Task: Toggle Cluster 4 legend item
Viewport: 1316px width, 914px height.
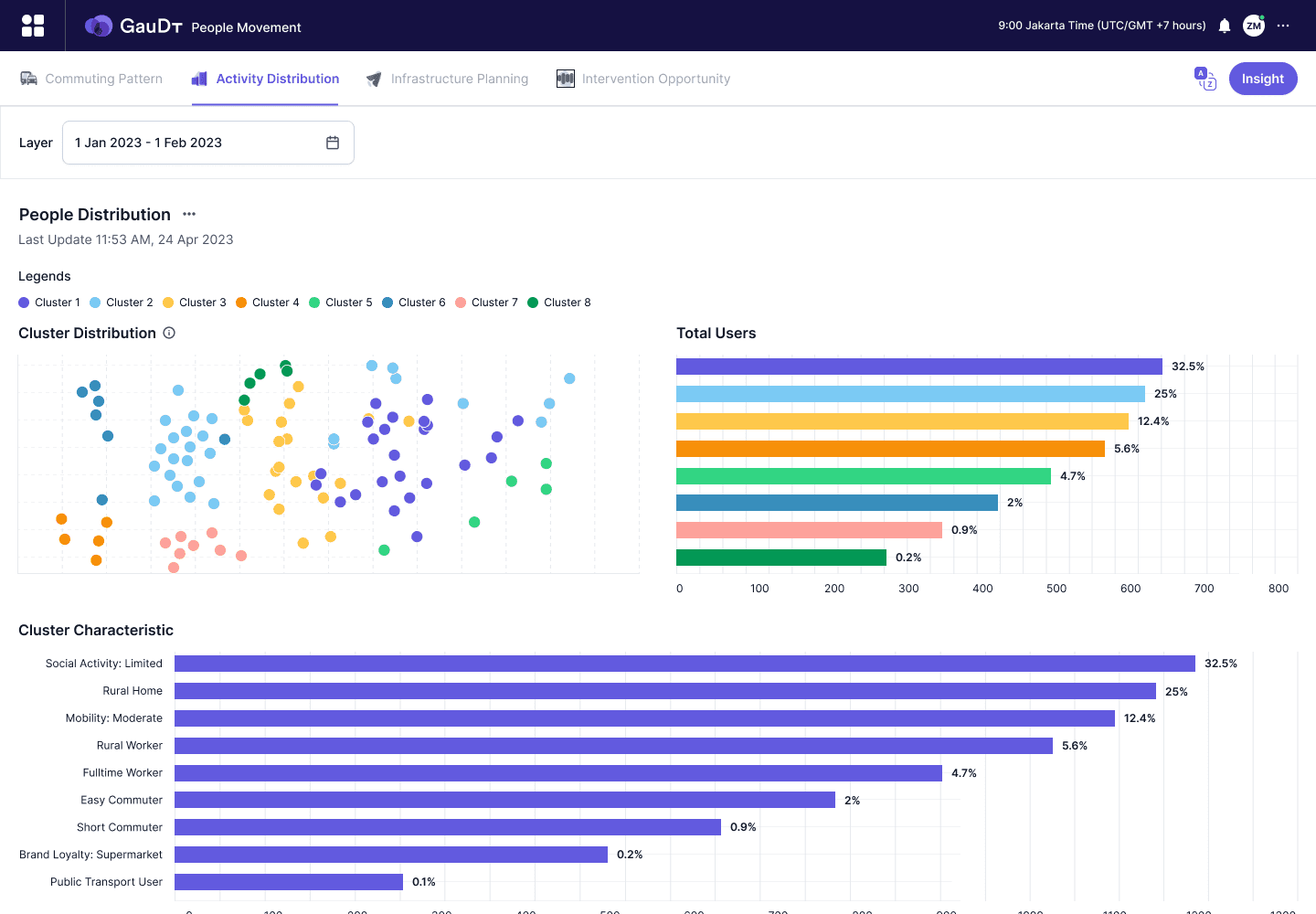Action: (268, 303)
